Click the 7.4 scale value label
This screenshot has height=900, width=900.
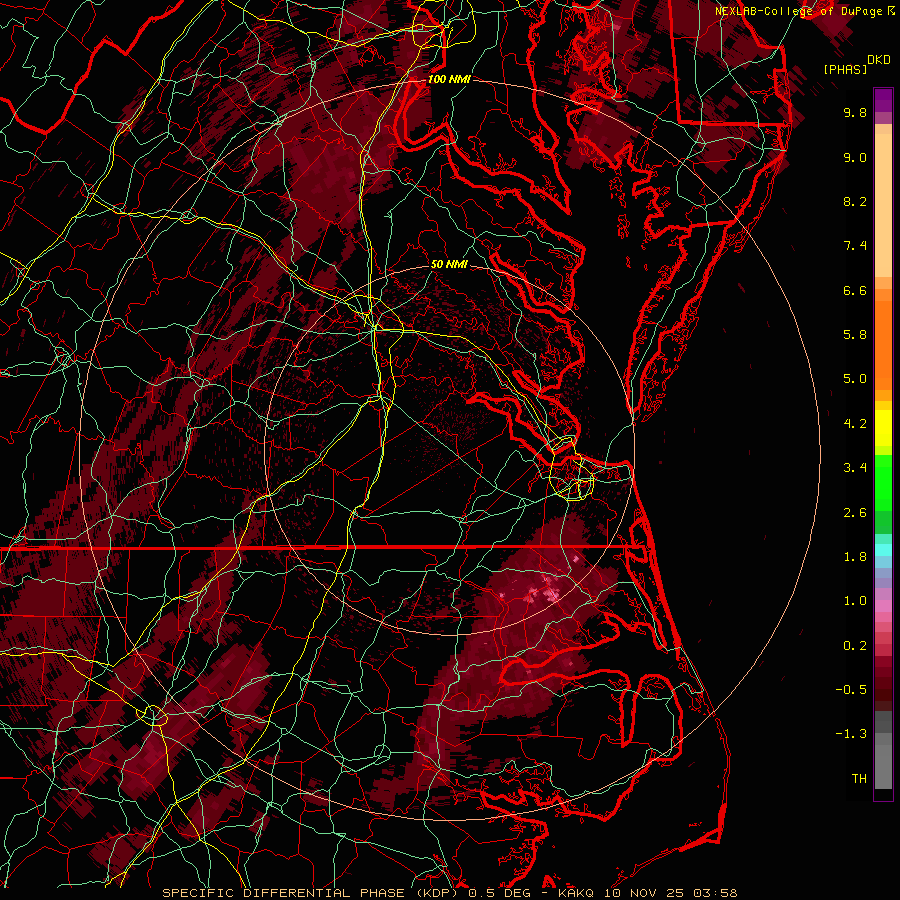click(855, 246)
